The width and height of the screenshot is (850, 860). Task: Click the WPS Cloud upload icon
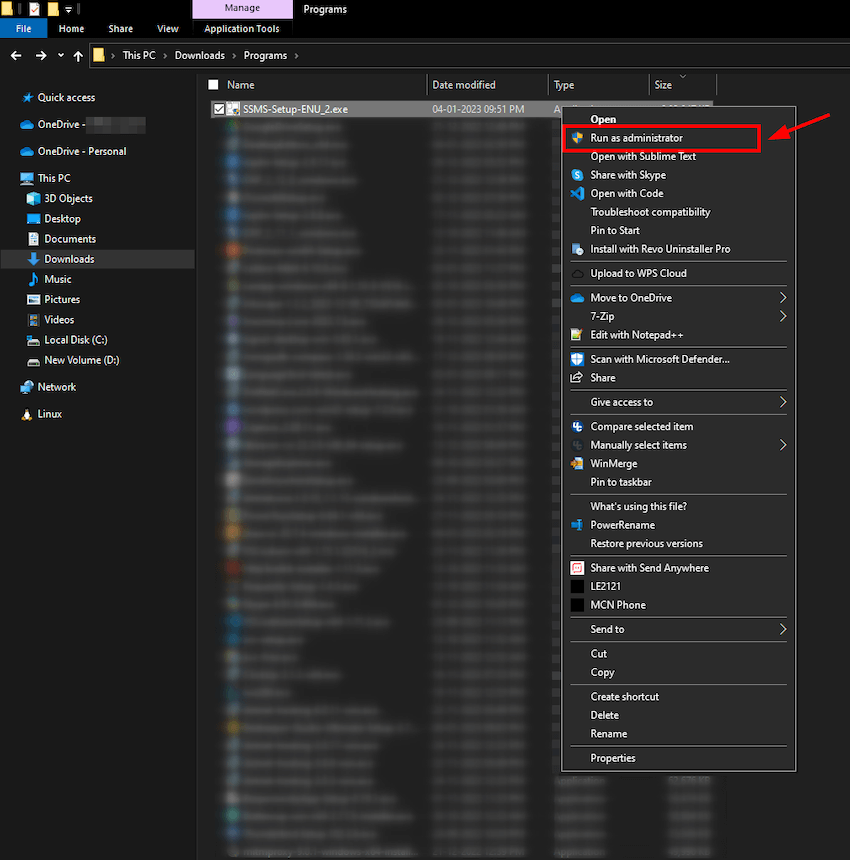577,273
